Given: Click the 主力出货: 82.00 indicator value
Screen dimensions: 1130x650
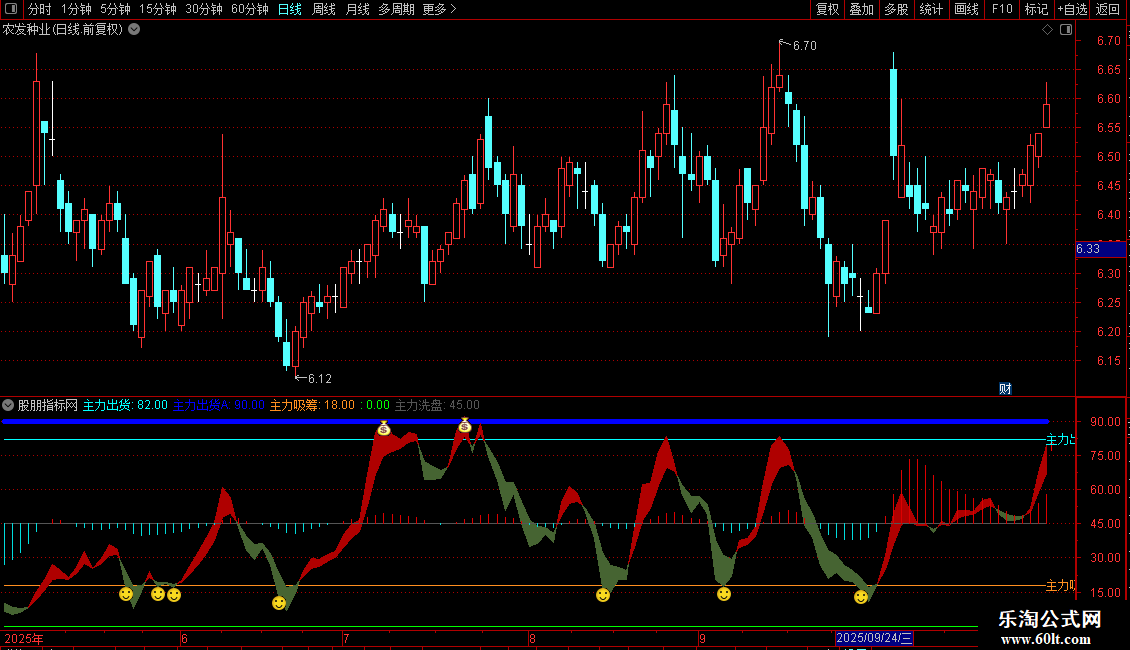Looking at the screenshot, I should pyautogui.click(x=125, y=406).
